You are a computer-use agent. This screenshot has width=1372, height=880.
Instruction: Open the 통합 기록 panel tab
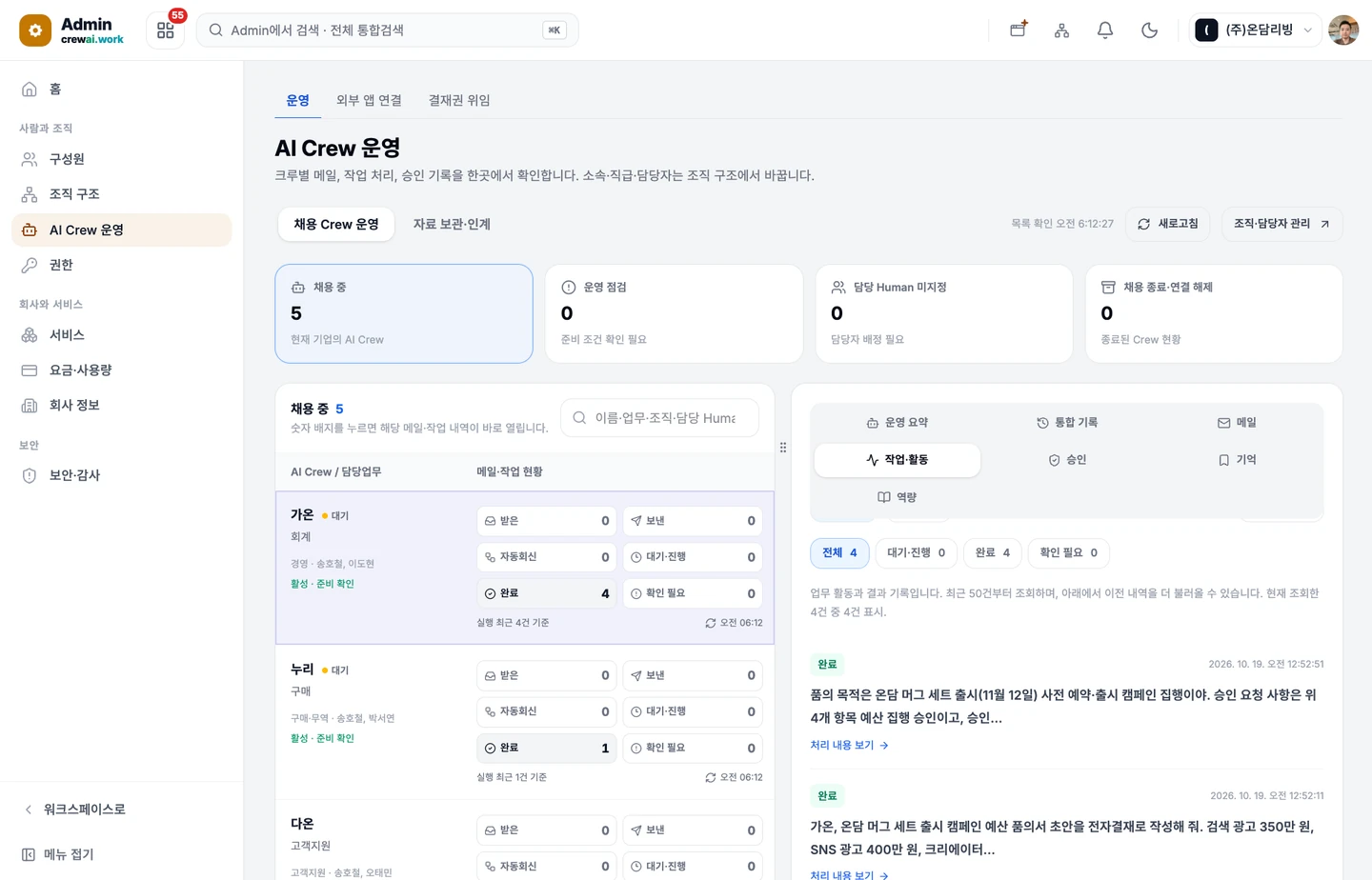pos(1067,423)
